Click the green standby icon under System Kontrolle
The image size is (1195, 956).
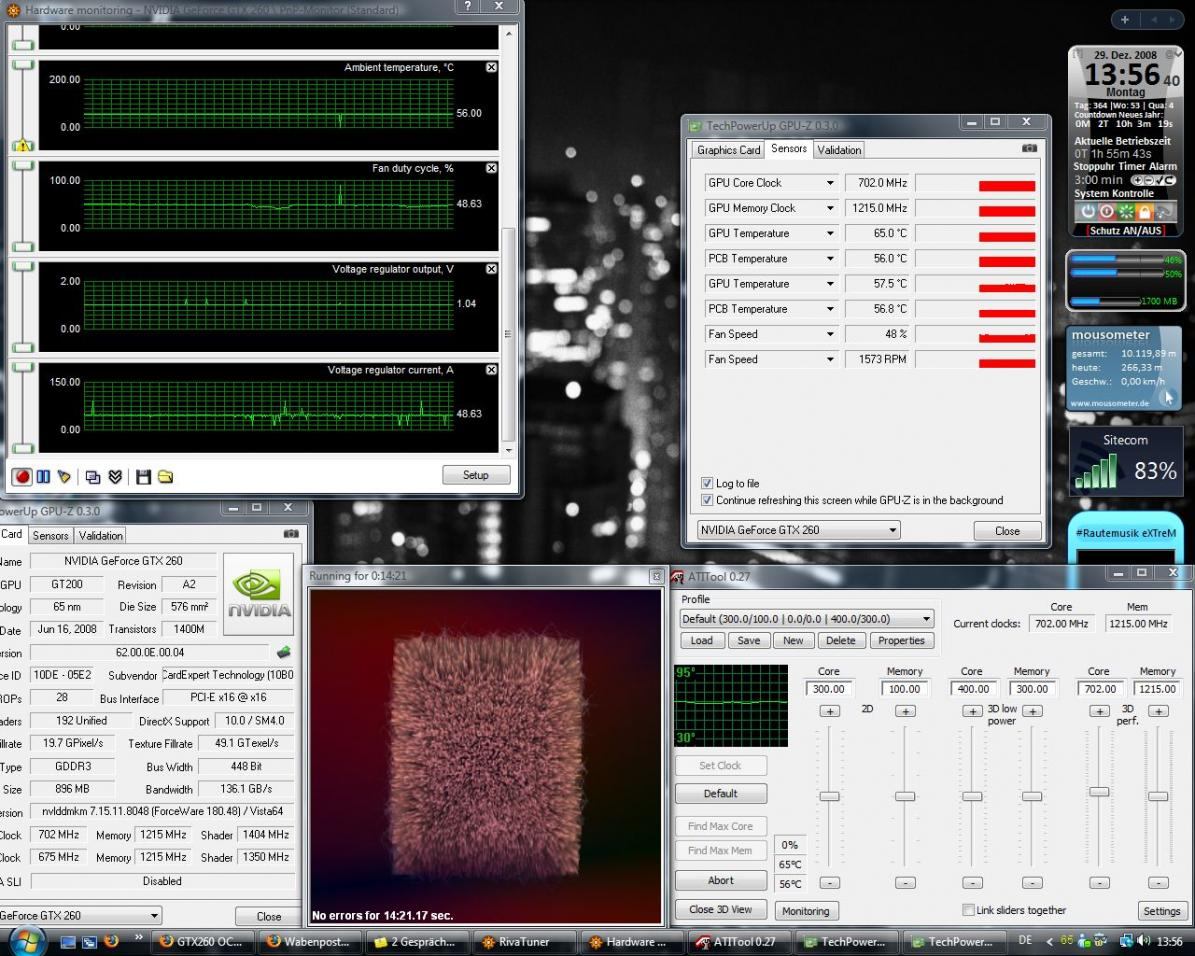click(1126, 211)
